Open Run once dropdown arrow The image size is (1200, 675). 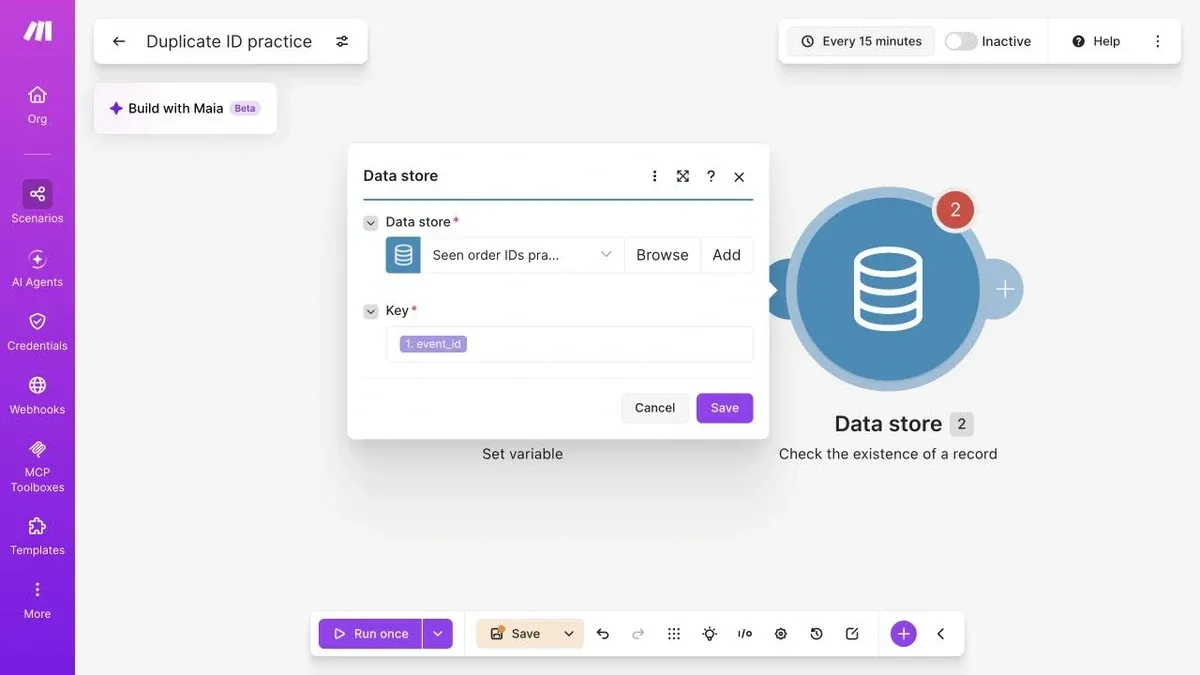pos(438,634)
